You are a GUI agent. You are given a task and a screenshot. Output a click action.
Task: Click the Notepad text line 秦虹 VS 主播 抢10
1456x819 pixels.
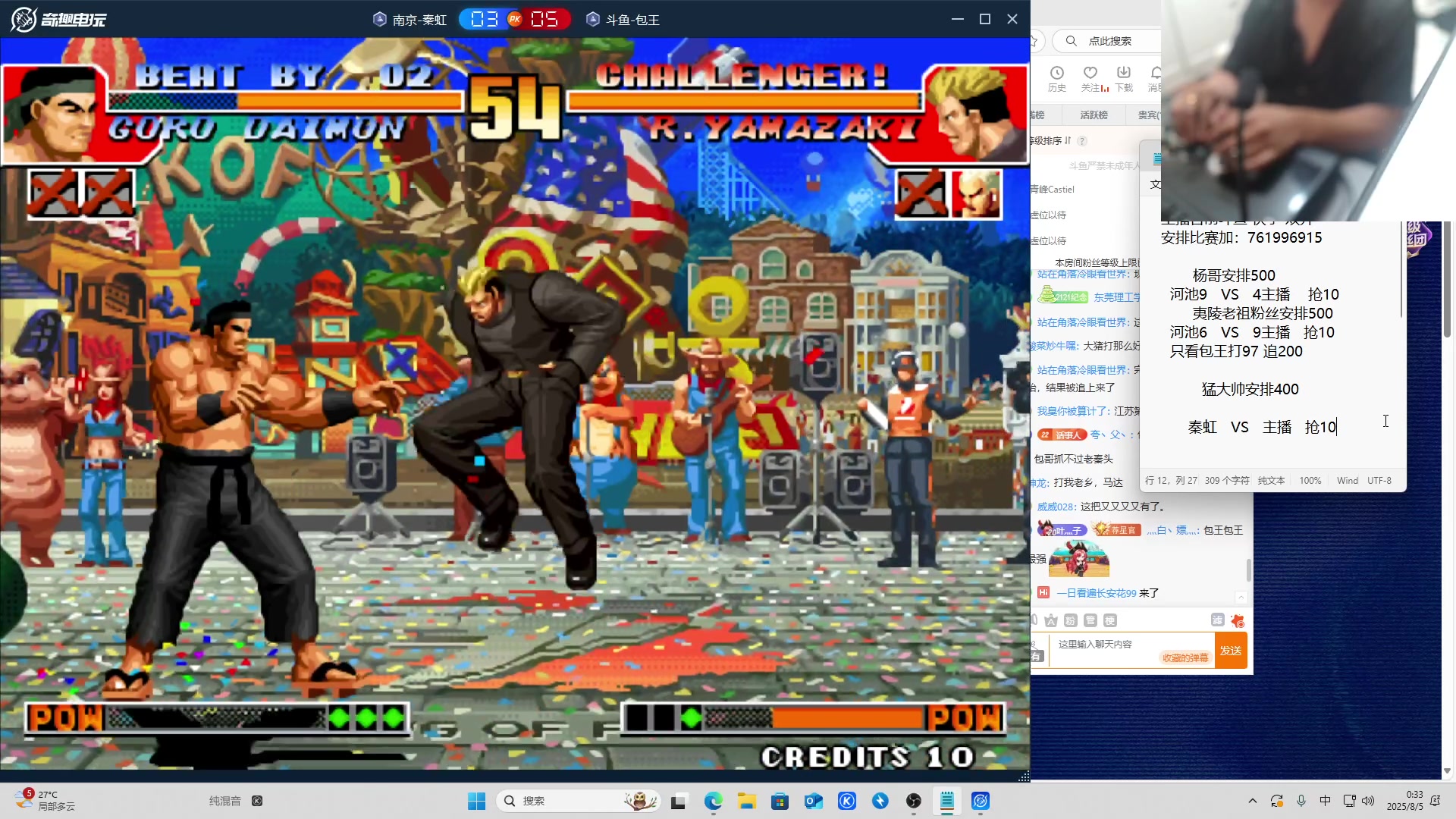point(1262,427)
